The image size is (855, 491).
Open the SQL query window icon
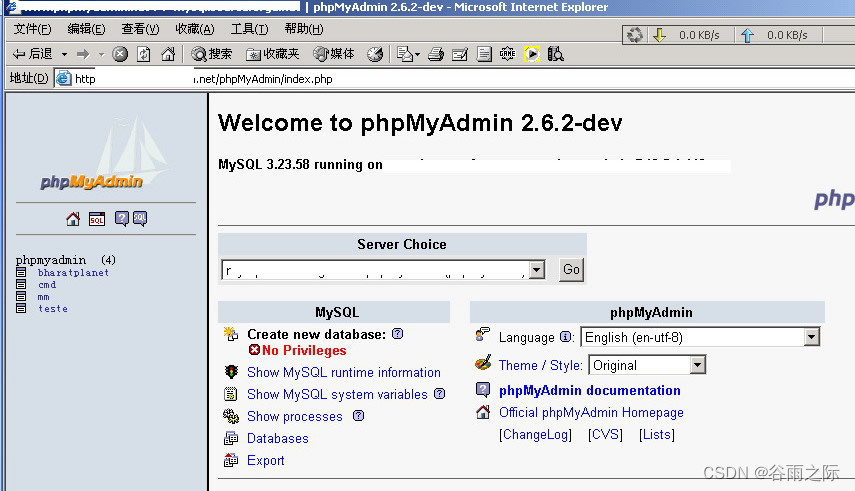click(97, 219)
